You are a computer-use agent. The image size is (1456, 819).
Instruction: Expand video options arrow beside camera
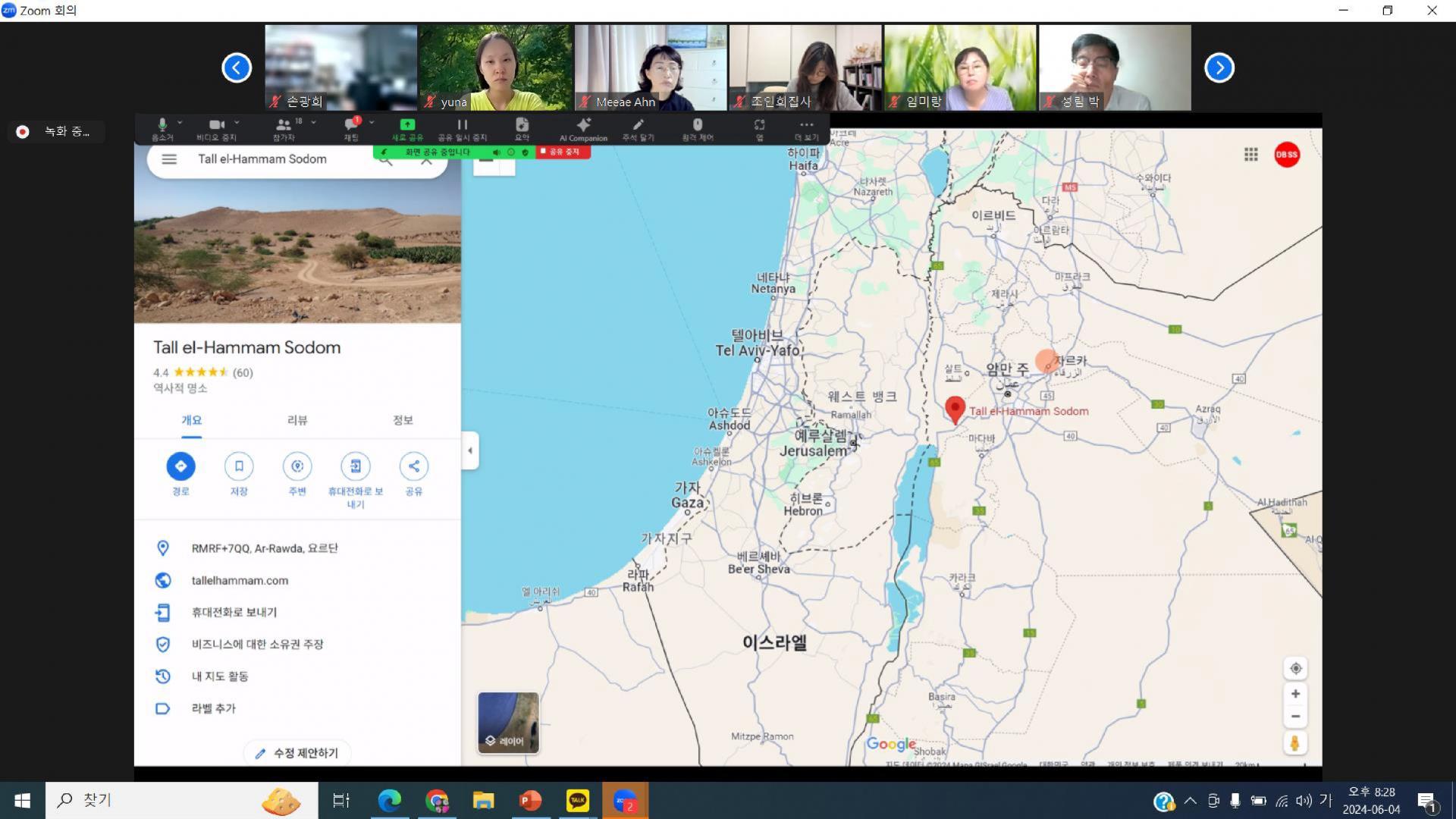pyautogui.click(x=237, y=122)
